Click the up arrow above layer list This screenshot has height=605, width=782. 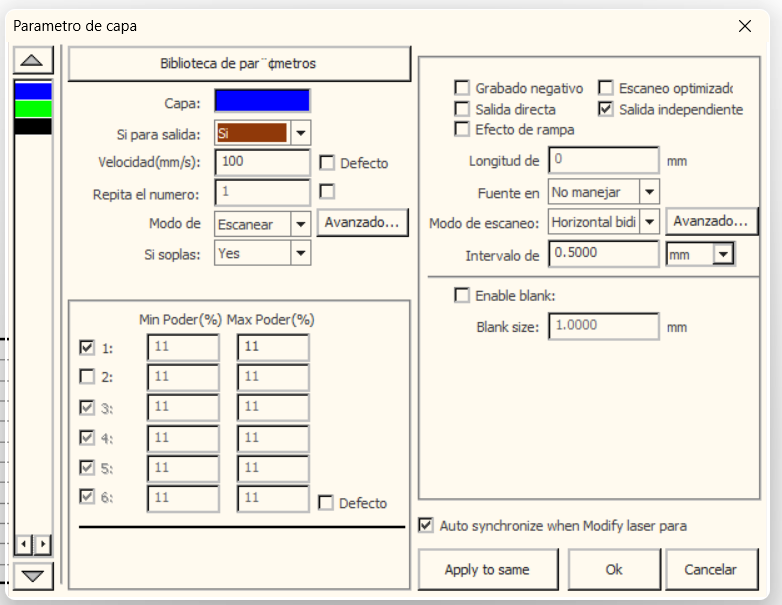pos(33,61)
